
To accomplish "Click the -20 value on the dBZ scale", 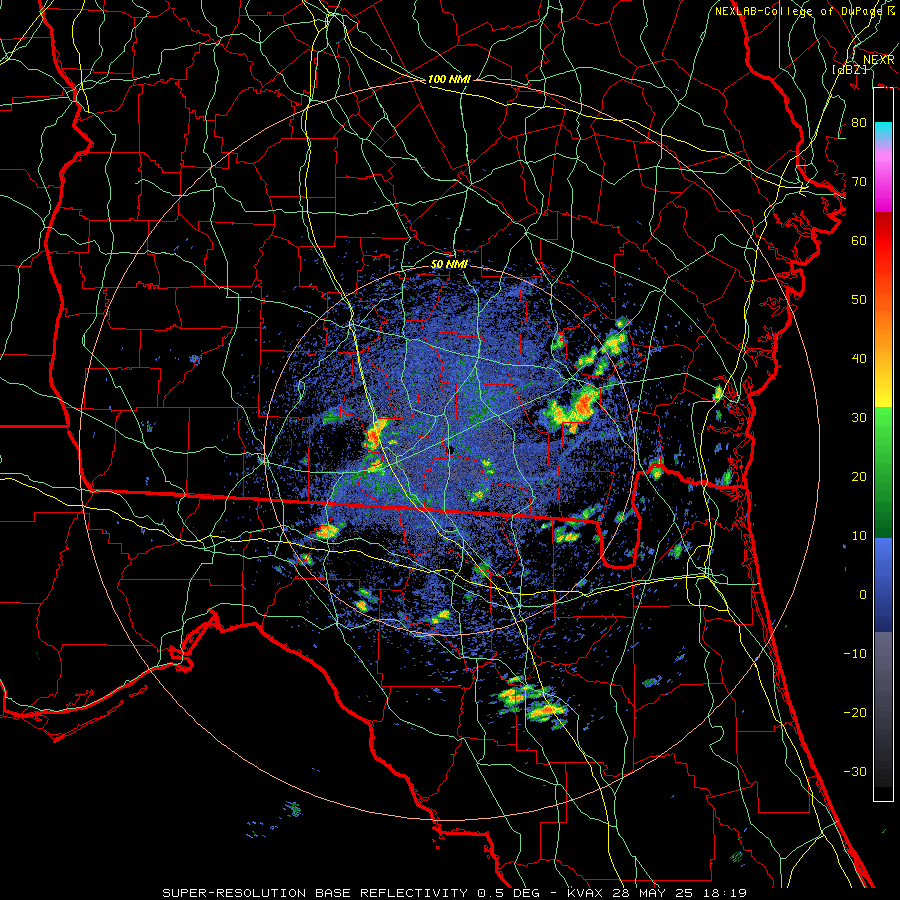I will [x=855, y=712].
